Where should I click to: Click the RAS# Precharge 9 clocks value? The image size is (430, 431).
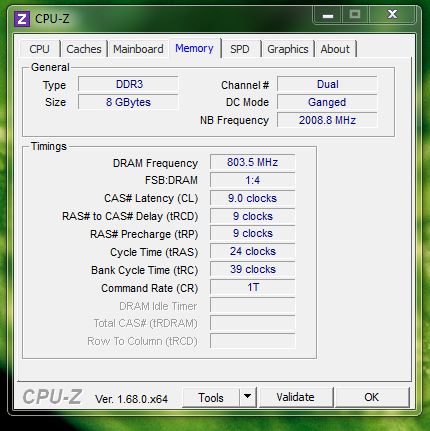[252, 234]
